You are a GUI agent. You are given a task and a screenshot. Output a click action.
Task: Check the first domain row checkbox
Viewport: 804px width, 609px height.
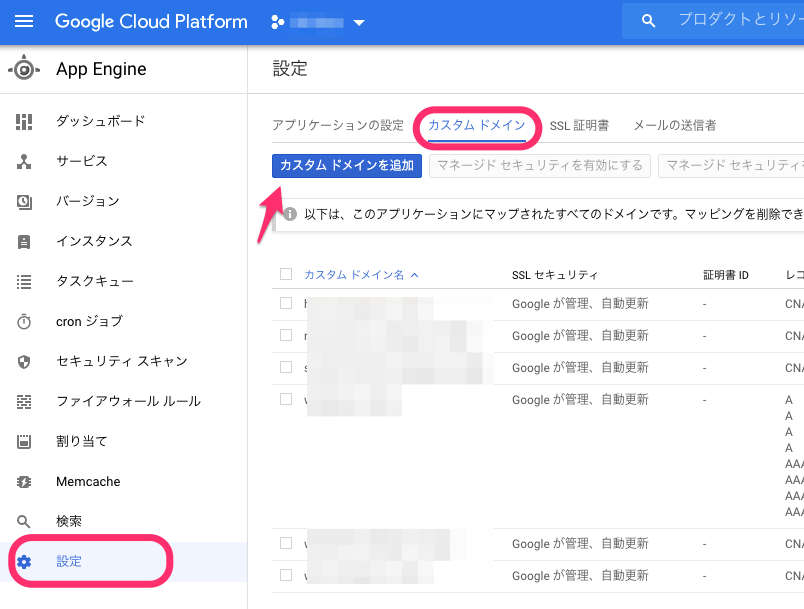tap(286, 303)
